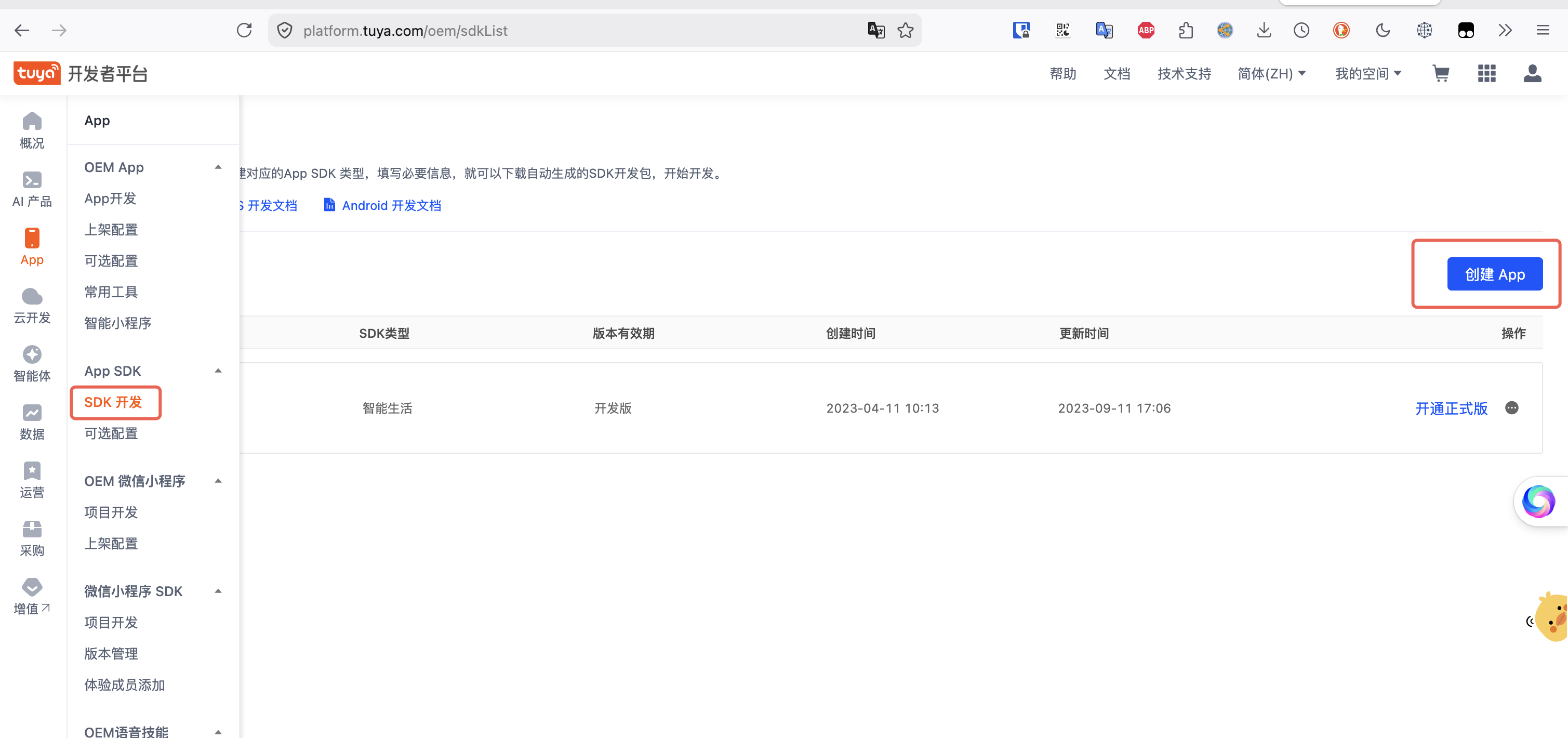The image size is (1568, 738).
Task: Collapse the 微信小程序 SDK menu group
Action: point(218,591)
